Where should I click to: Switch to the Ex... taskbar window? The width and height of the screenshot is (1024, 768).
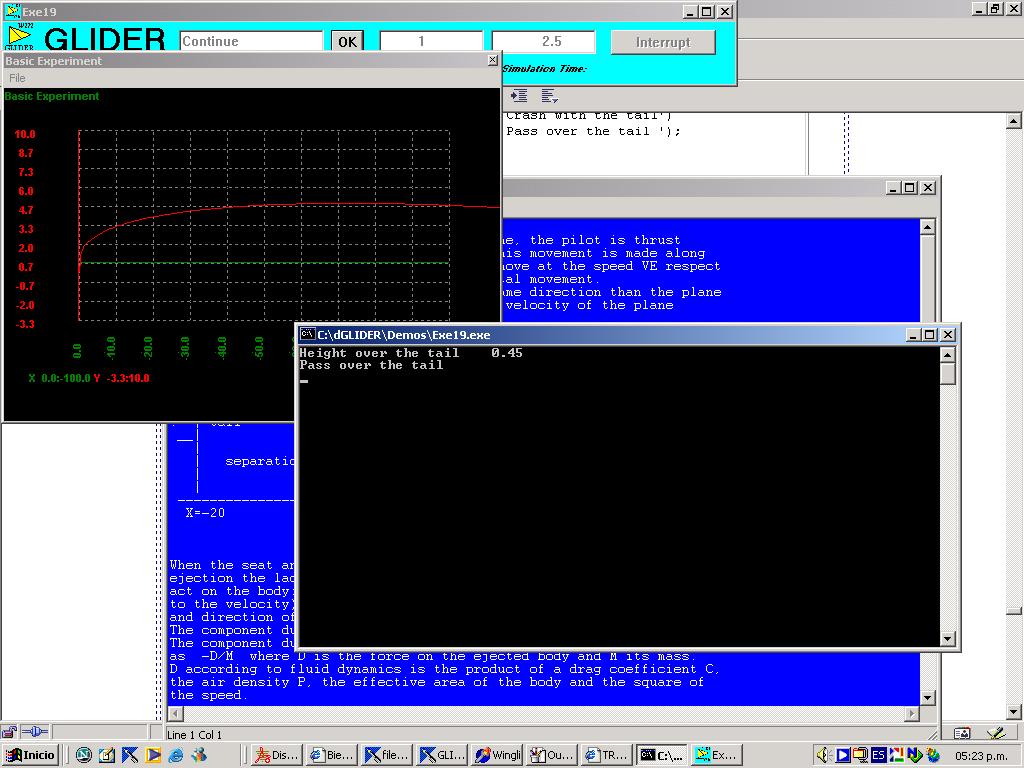tap(716, 755)
